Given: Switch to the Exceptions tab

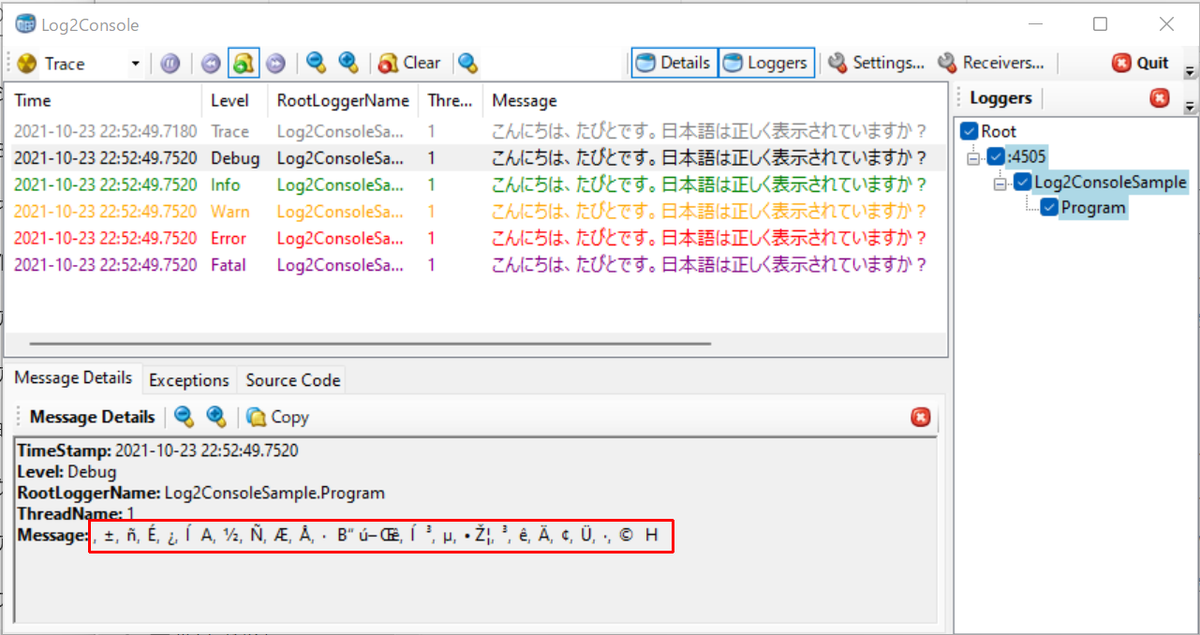Looking at the screenshot, I should (189, 380).
